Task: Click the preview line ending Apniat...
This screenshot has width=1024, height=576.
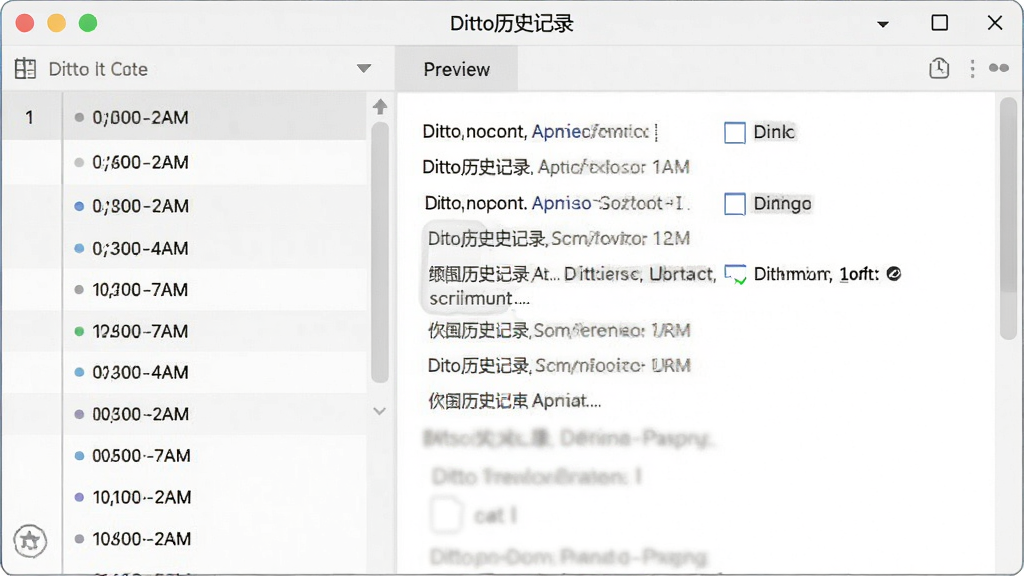Action: (514, 400)
